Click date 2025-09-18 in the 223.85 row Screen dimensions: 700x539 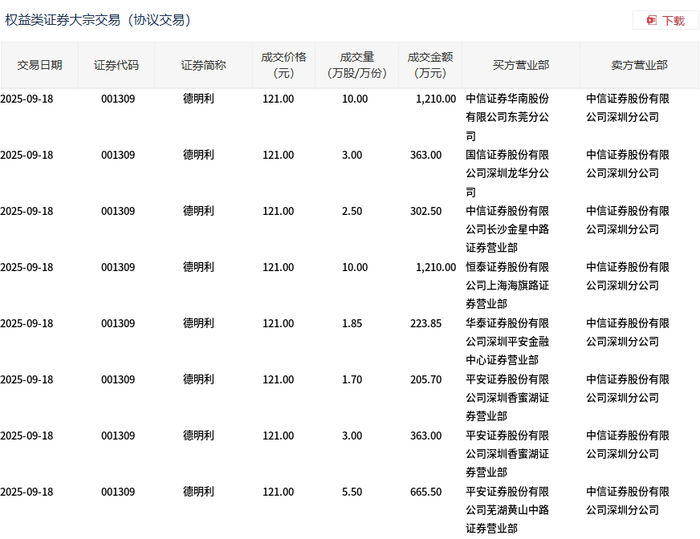[27, 323]
